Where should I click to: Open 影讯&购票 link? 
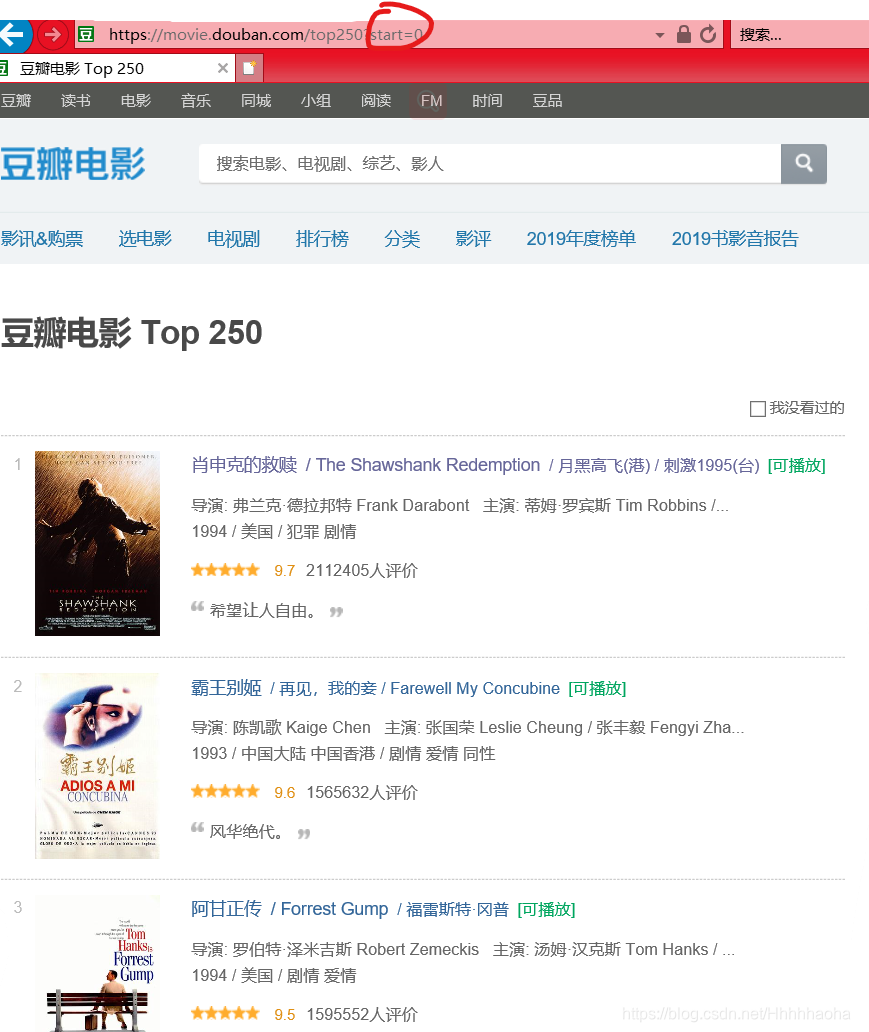[x=41, y=238]
